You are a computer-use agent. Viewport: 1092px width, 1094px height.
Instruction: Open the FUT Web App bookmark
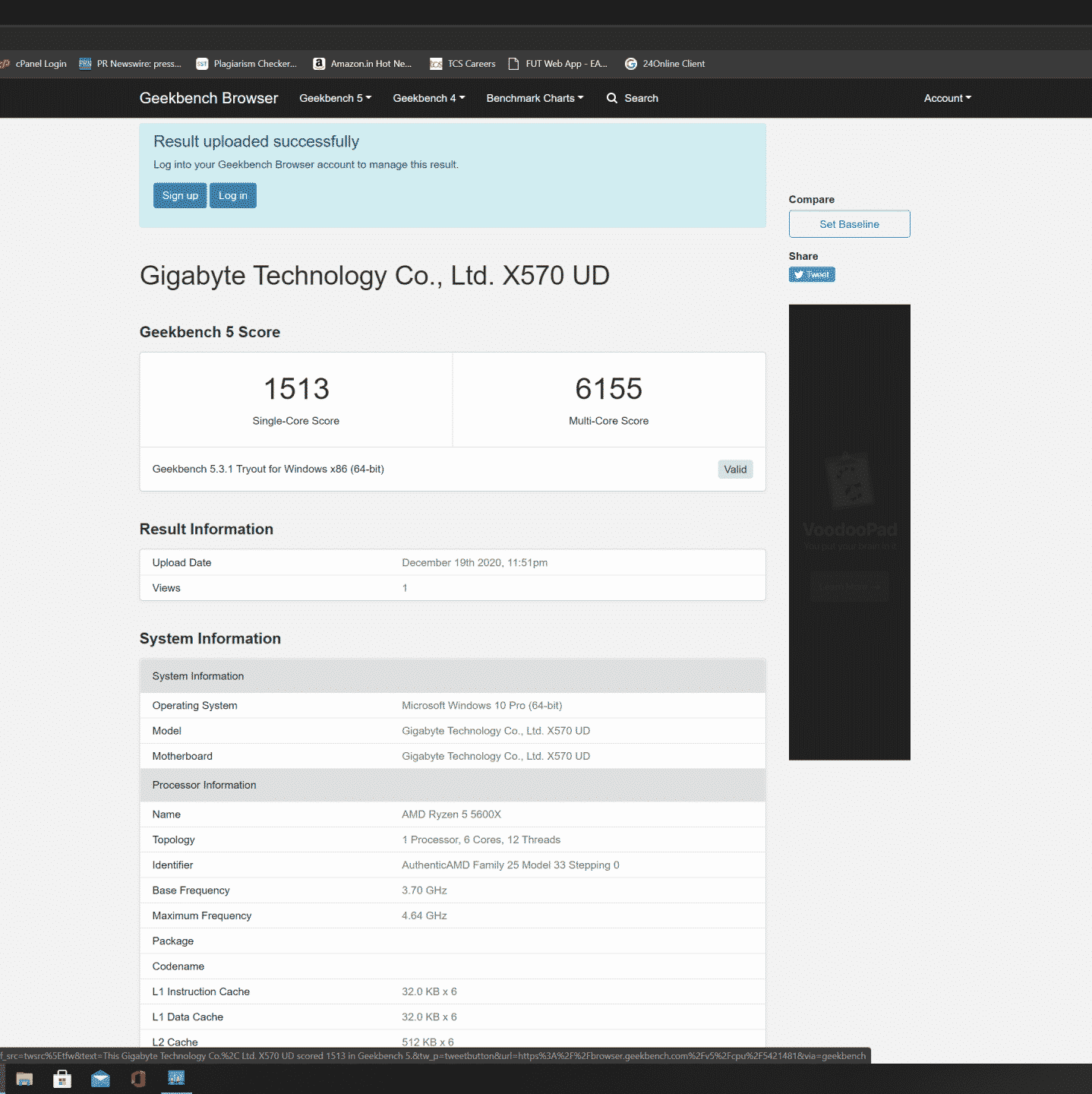[x=558, y=64]
